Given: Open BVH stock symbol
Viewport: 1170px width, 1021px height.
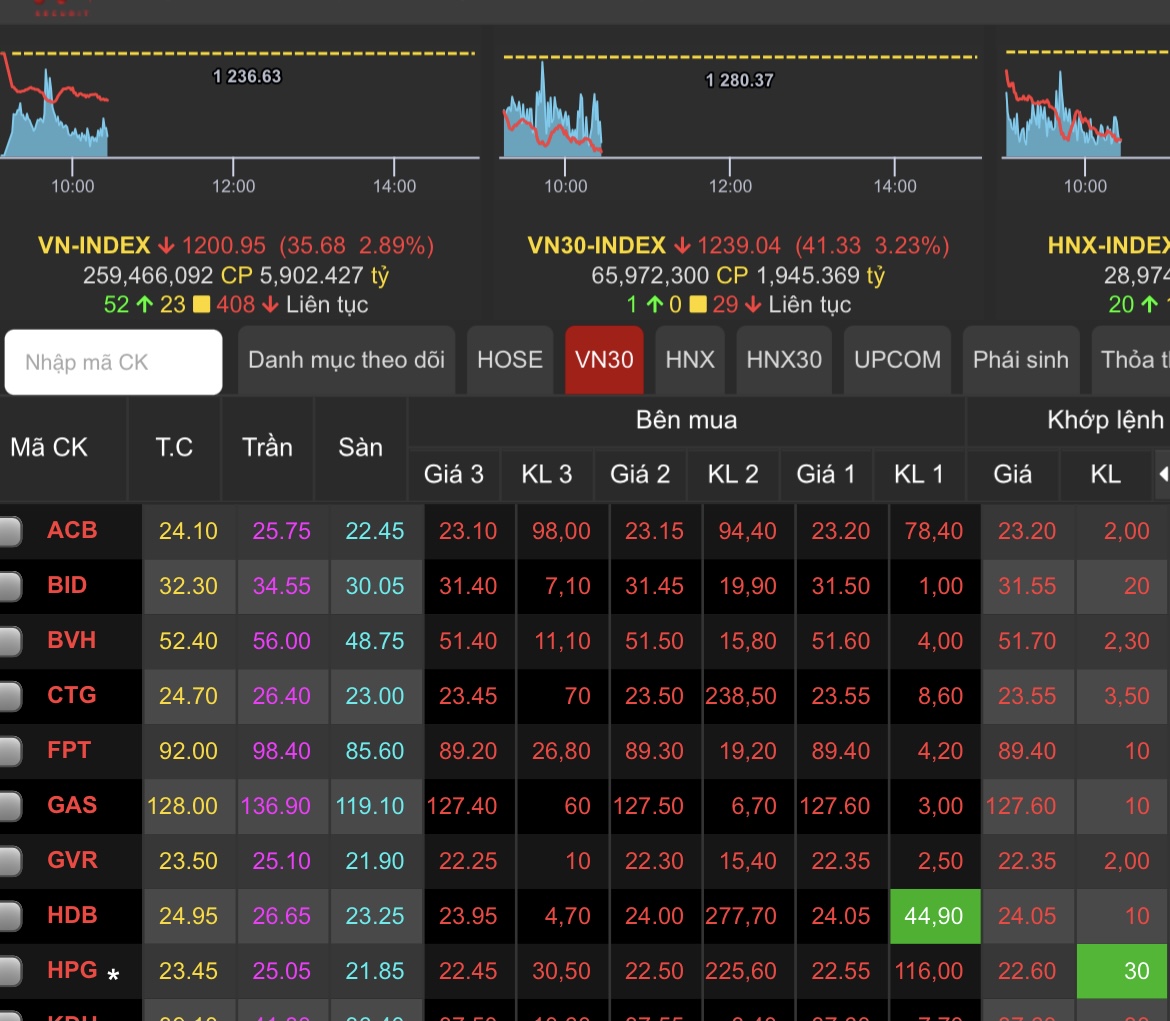Looking at the screenshot, I should (x=72, y=640).
